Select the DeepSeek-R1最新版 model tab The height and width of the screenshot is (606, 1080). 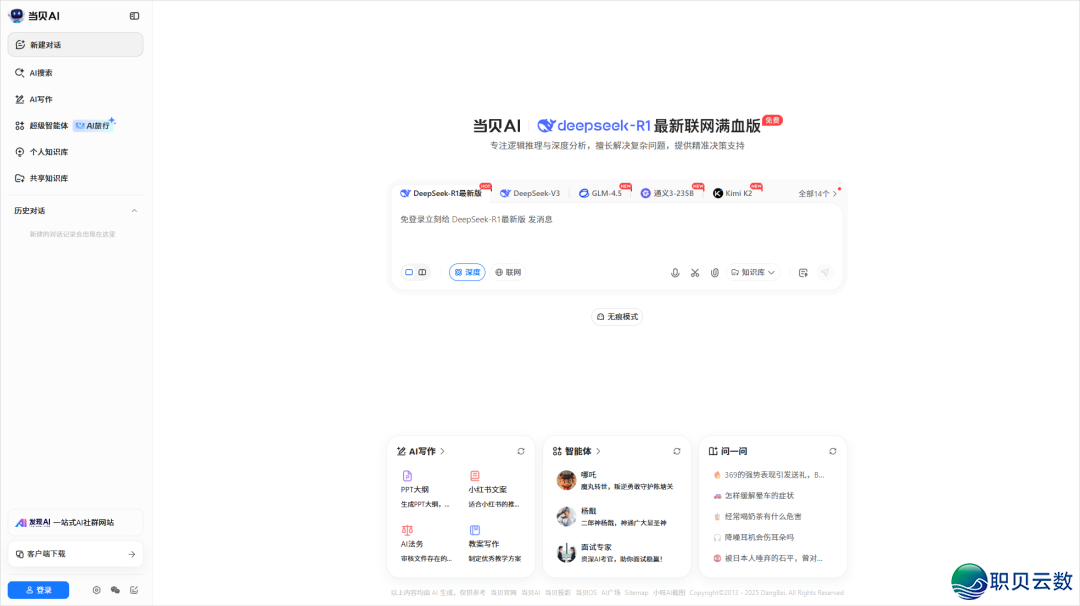441,194
